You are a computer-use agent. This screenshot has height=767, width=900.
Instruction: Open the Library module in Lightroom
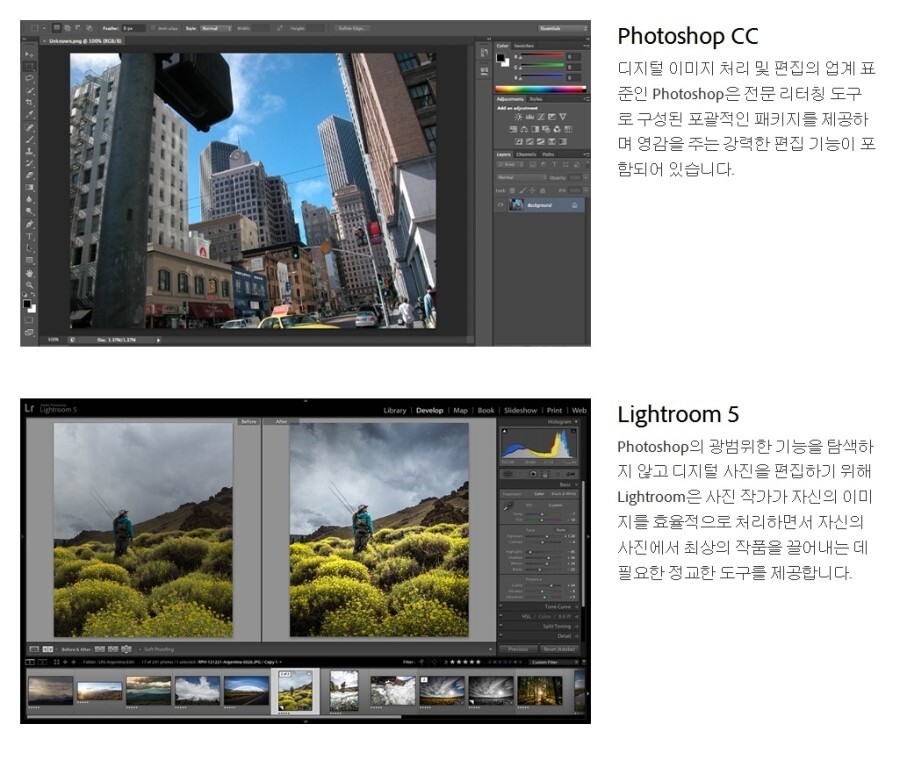(395, 410)
